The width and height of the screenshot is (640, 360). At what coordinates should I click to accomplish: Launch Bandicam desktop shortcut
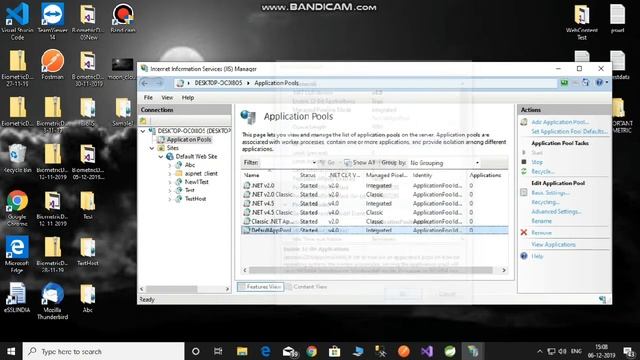pos(122,18)
